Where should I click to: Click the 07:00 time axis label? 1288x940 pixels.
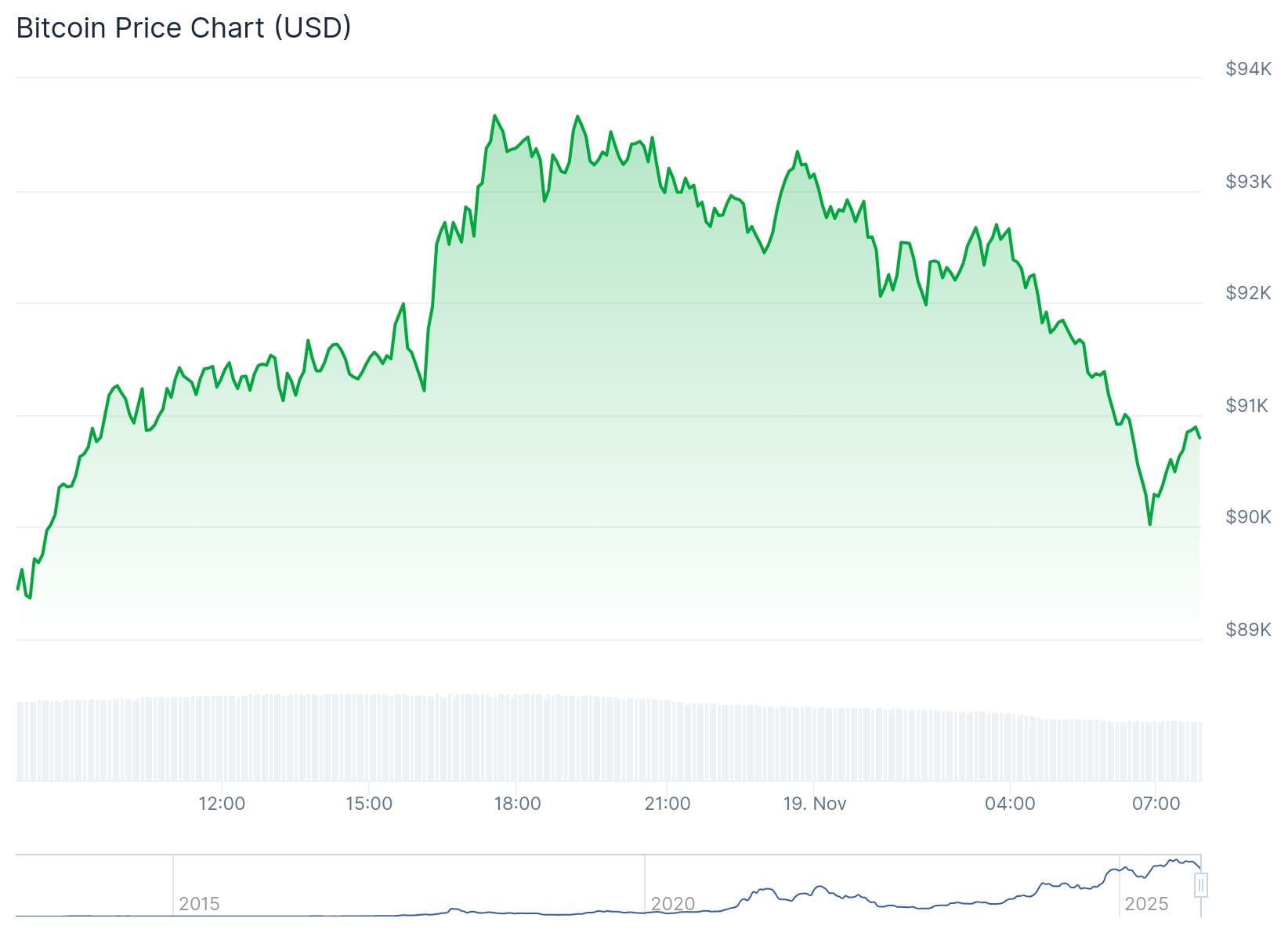[x=1156, y=804]
